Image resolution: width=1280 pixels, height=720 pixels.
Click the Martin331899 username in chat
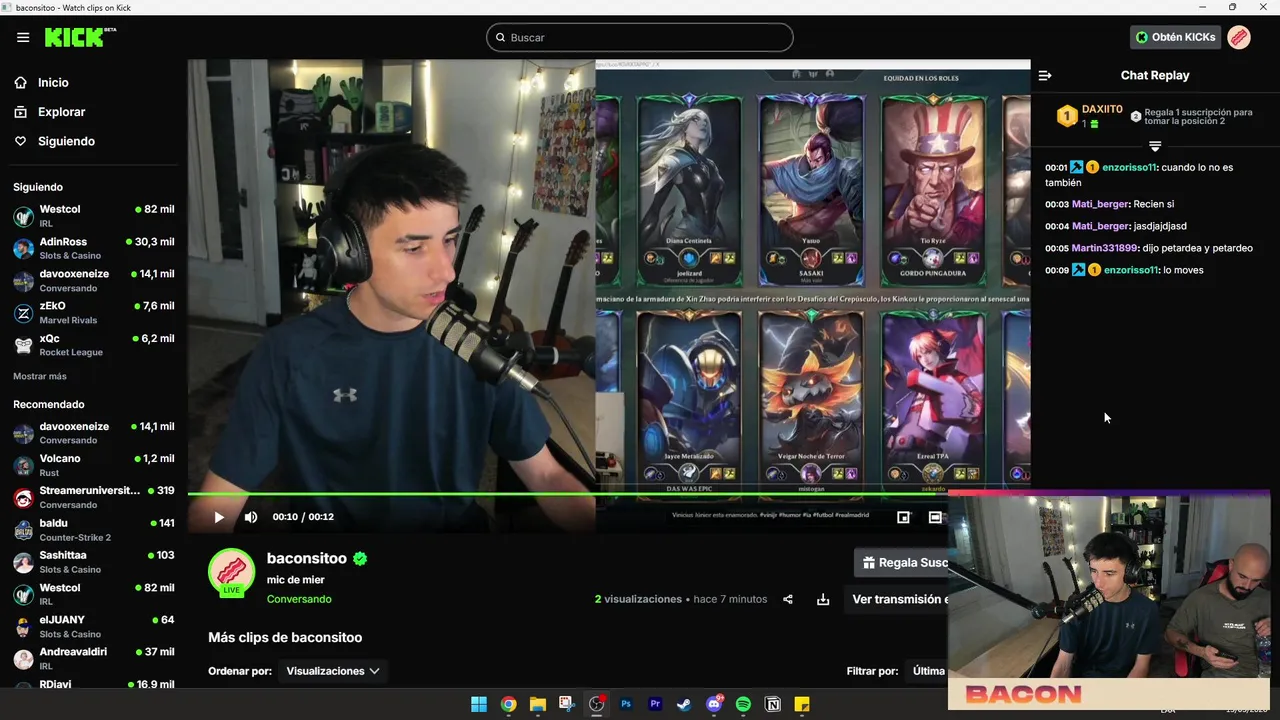(1105, 248)
